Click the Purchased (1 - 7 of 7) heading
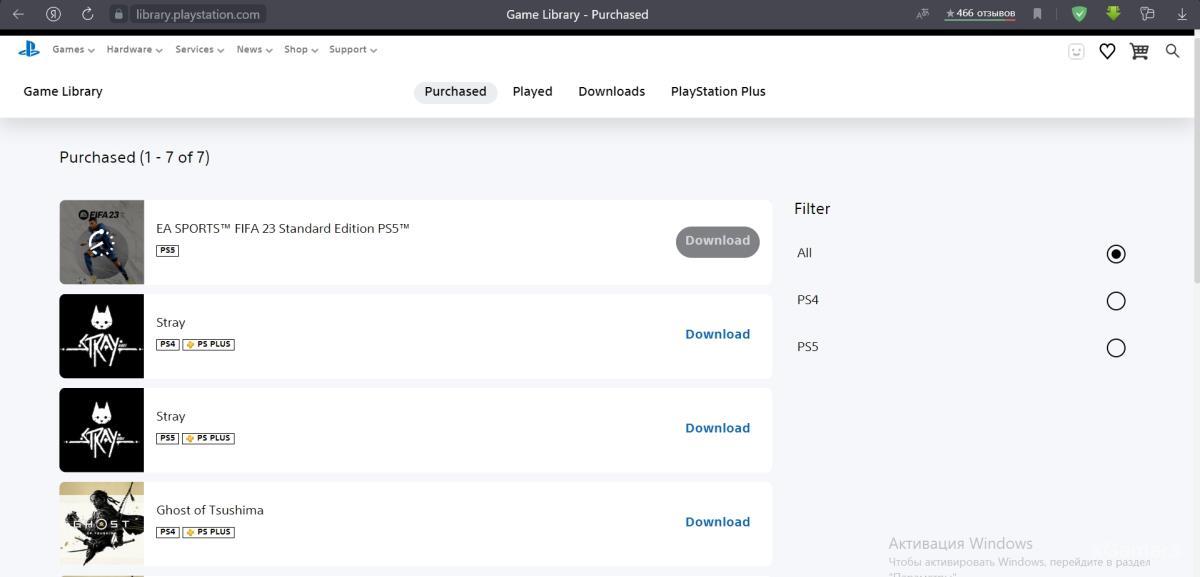Image resolution: width=1200 pixels, height=577 pixels. (134, 157)
